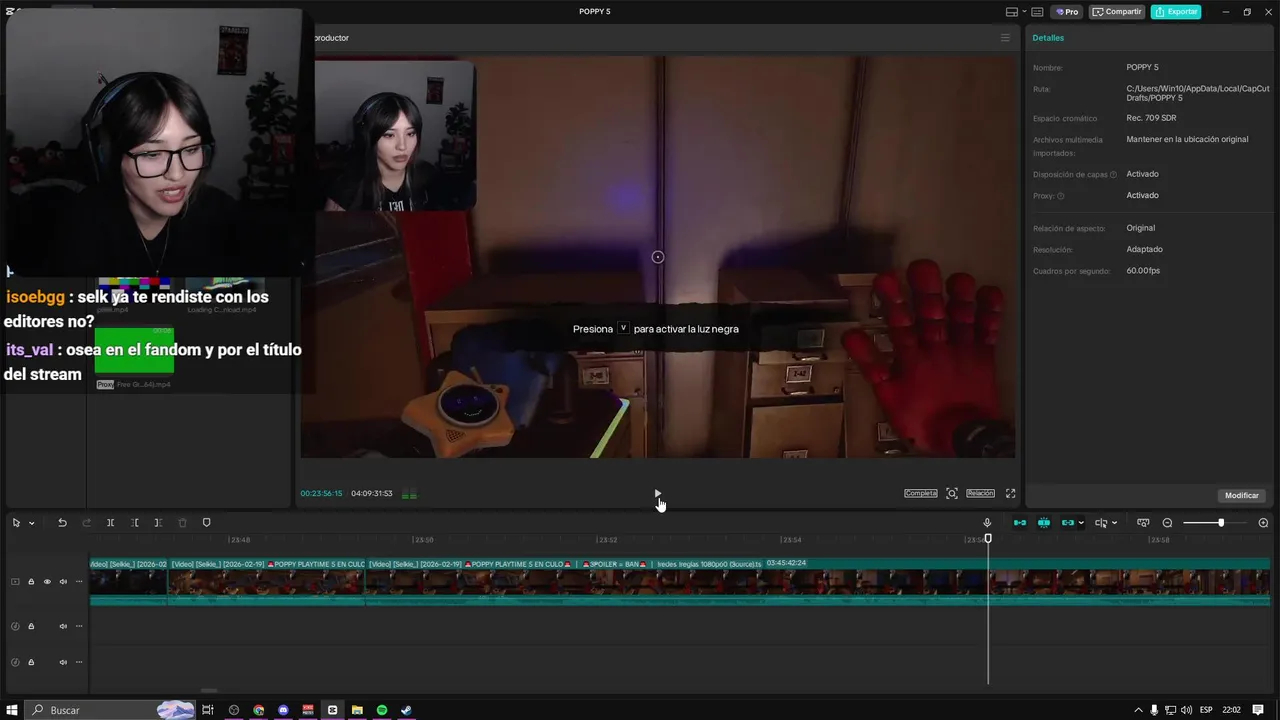Enter fullscreen preview mode
Viewport: 1280px width, 720px height.
pyautogui.click(x=1010, y=493)
